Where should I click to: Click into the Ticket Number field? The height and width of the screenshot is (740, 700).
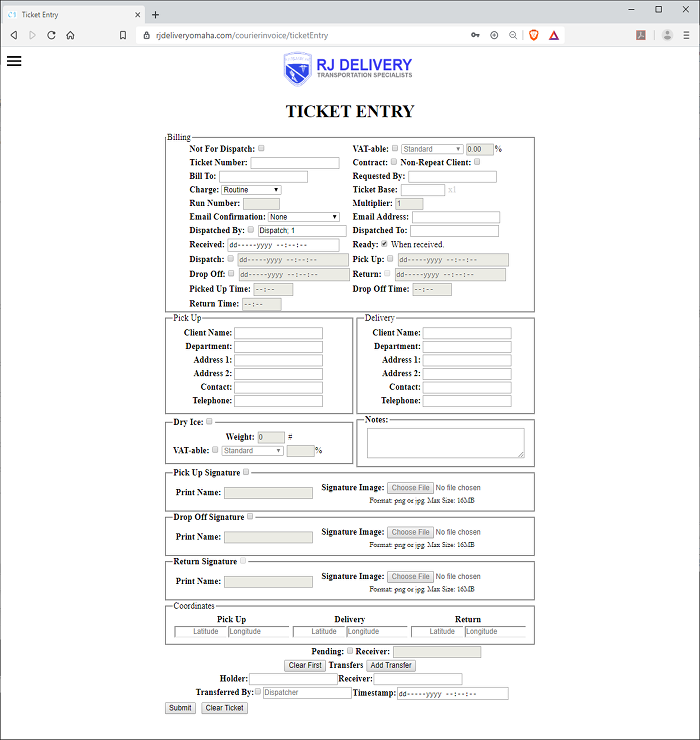tap(295, 162)
